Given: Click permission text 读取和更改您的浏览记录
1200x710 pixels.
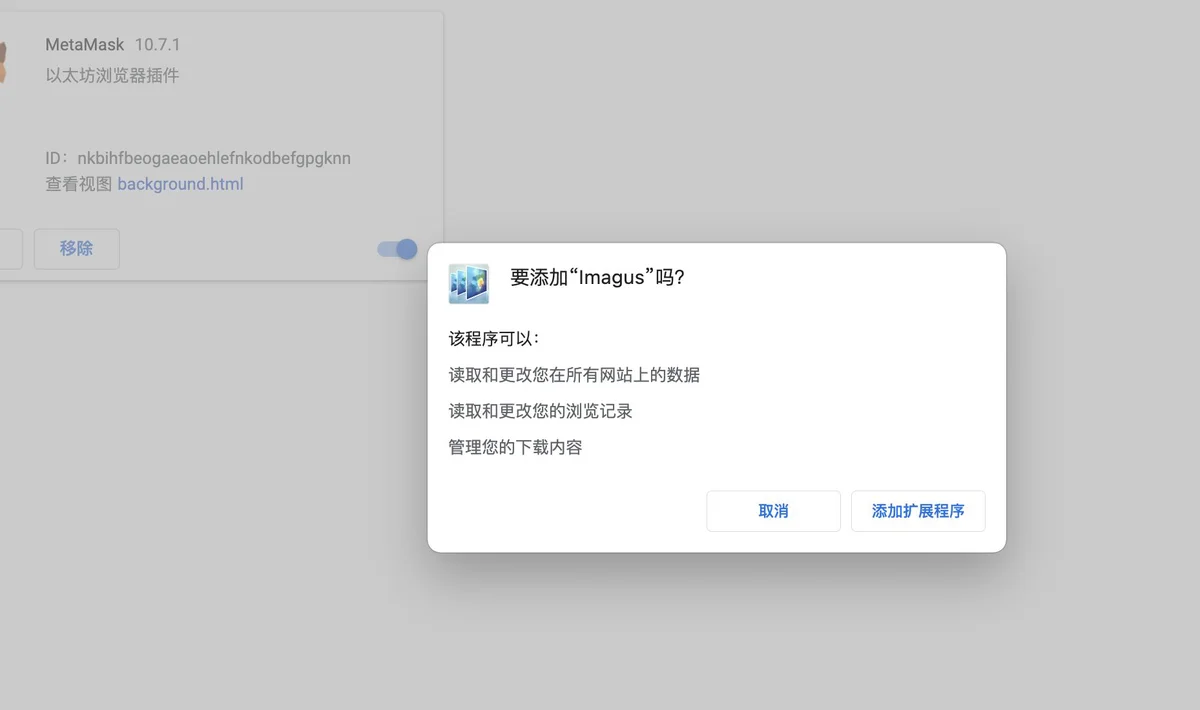Looking at the screenshot, I should click(541, 411).
